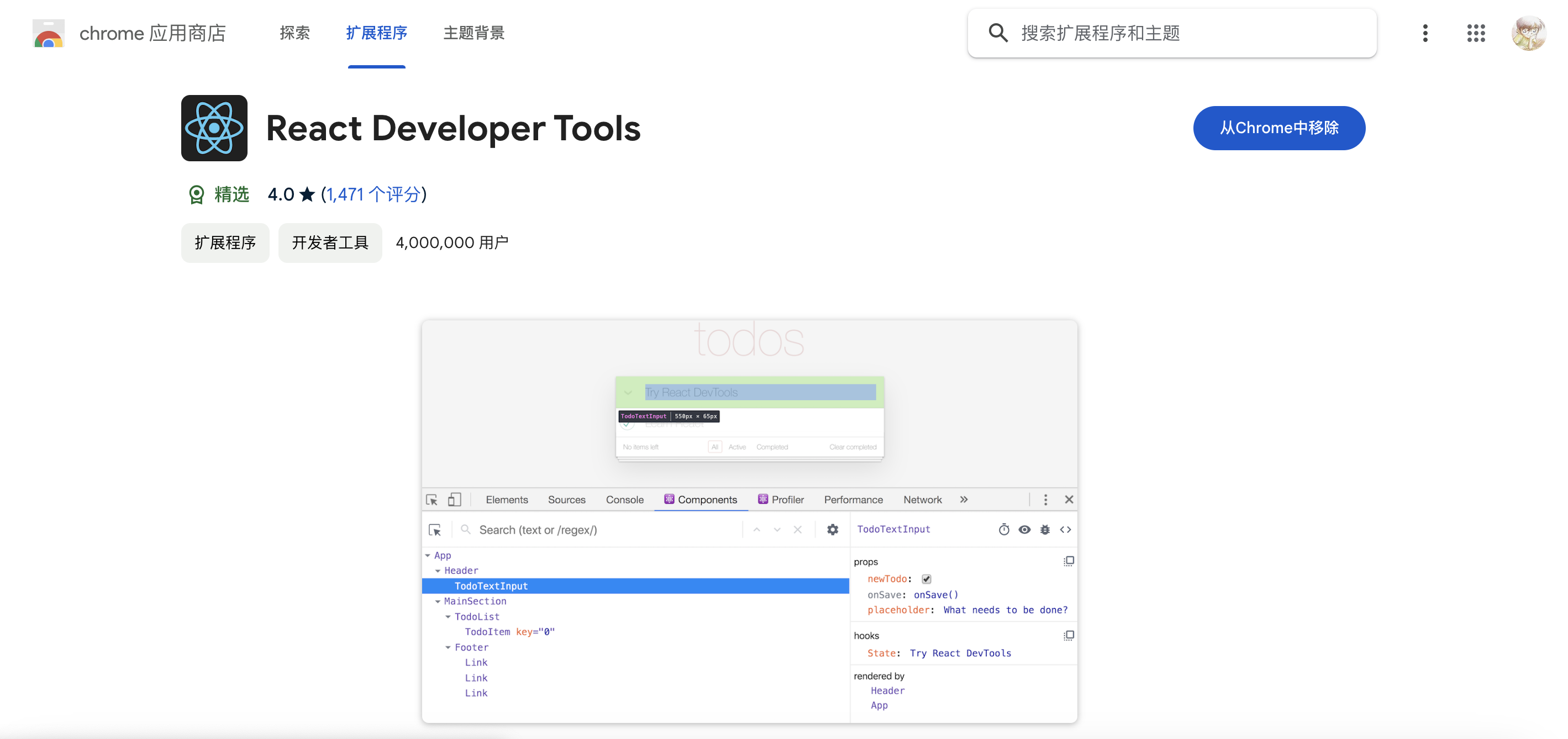The image size is (1568, 739).
Task: Open the Explore (探索) tab
Action: pos(294,33)
